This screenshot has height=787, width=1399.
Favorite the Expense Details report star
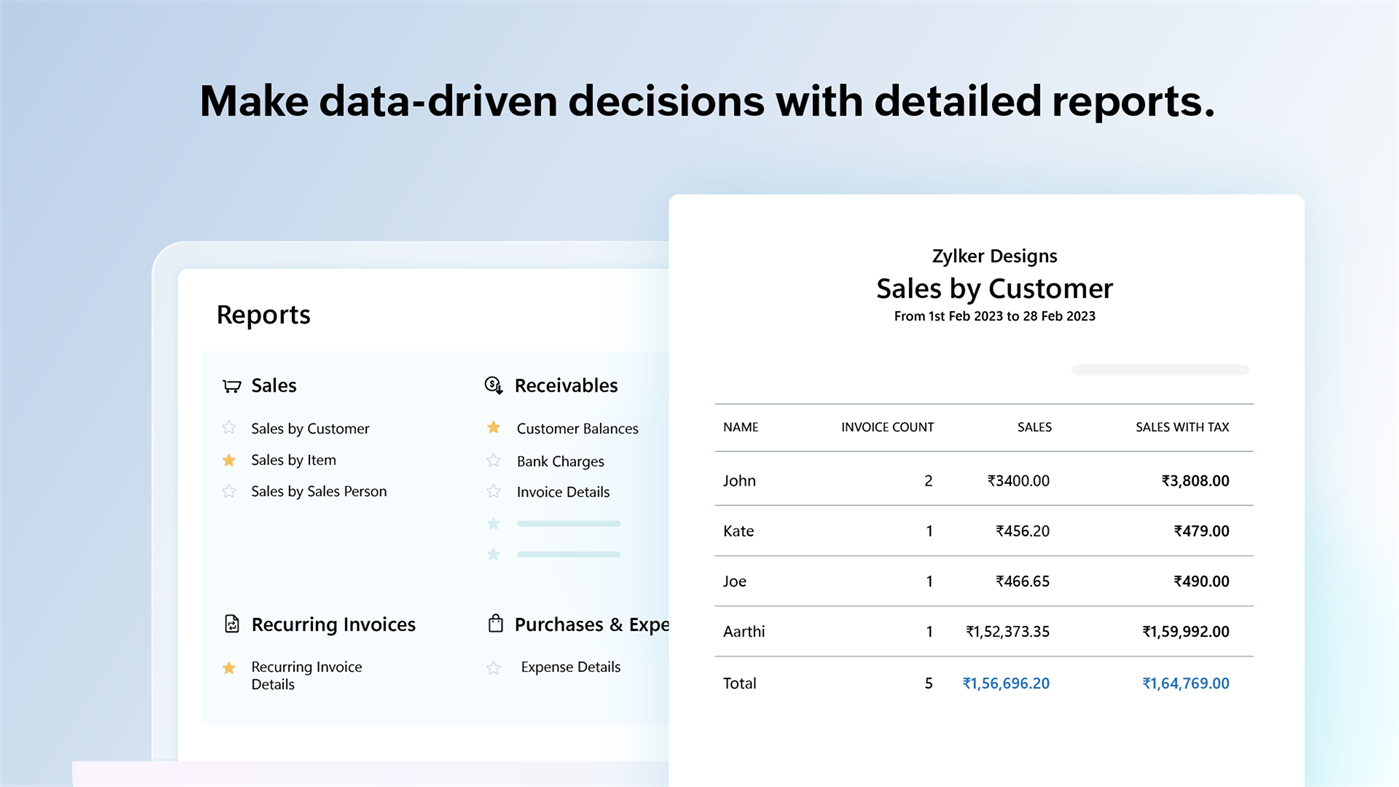click(x=493, y=666)
